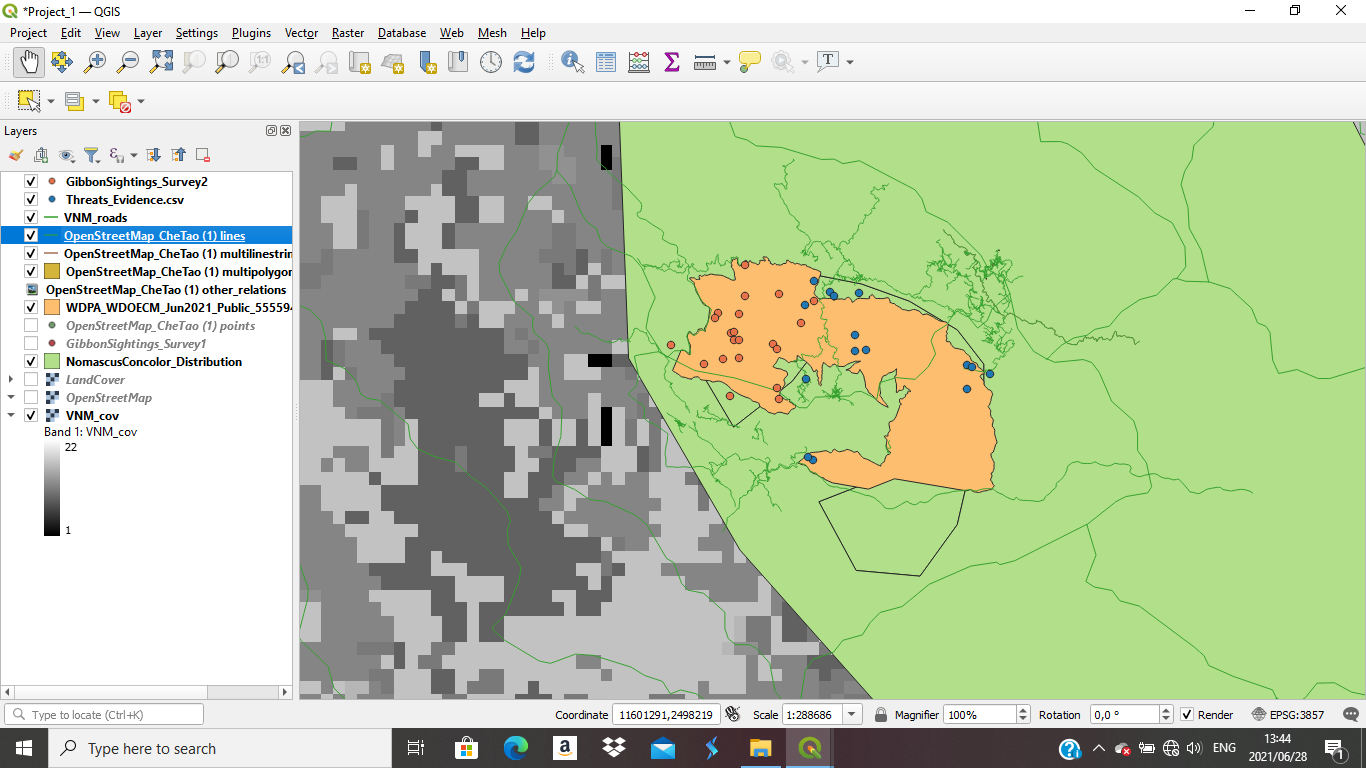Activate the Identify Features tool
The width and height of the screenshot is (1366, 768).
pyautogui.click(x=573, y=62)
